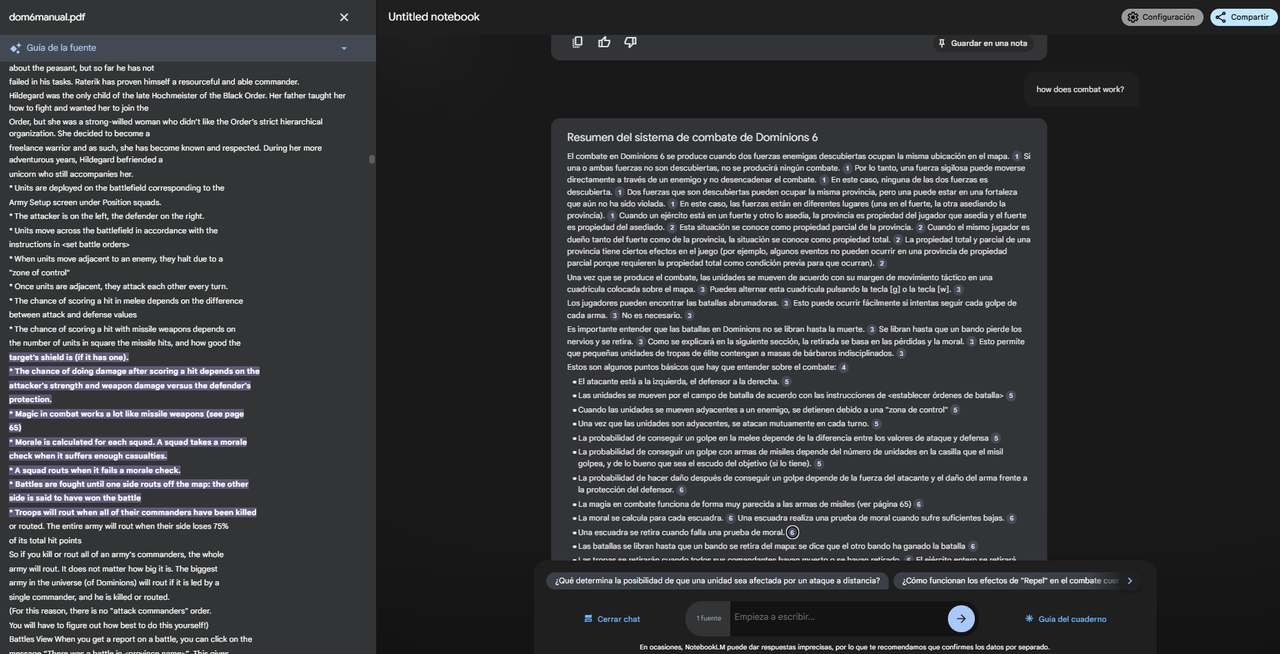
Task: Click source line '* A squad routs when it fails a morale check.'
Action: [95, 470]
